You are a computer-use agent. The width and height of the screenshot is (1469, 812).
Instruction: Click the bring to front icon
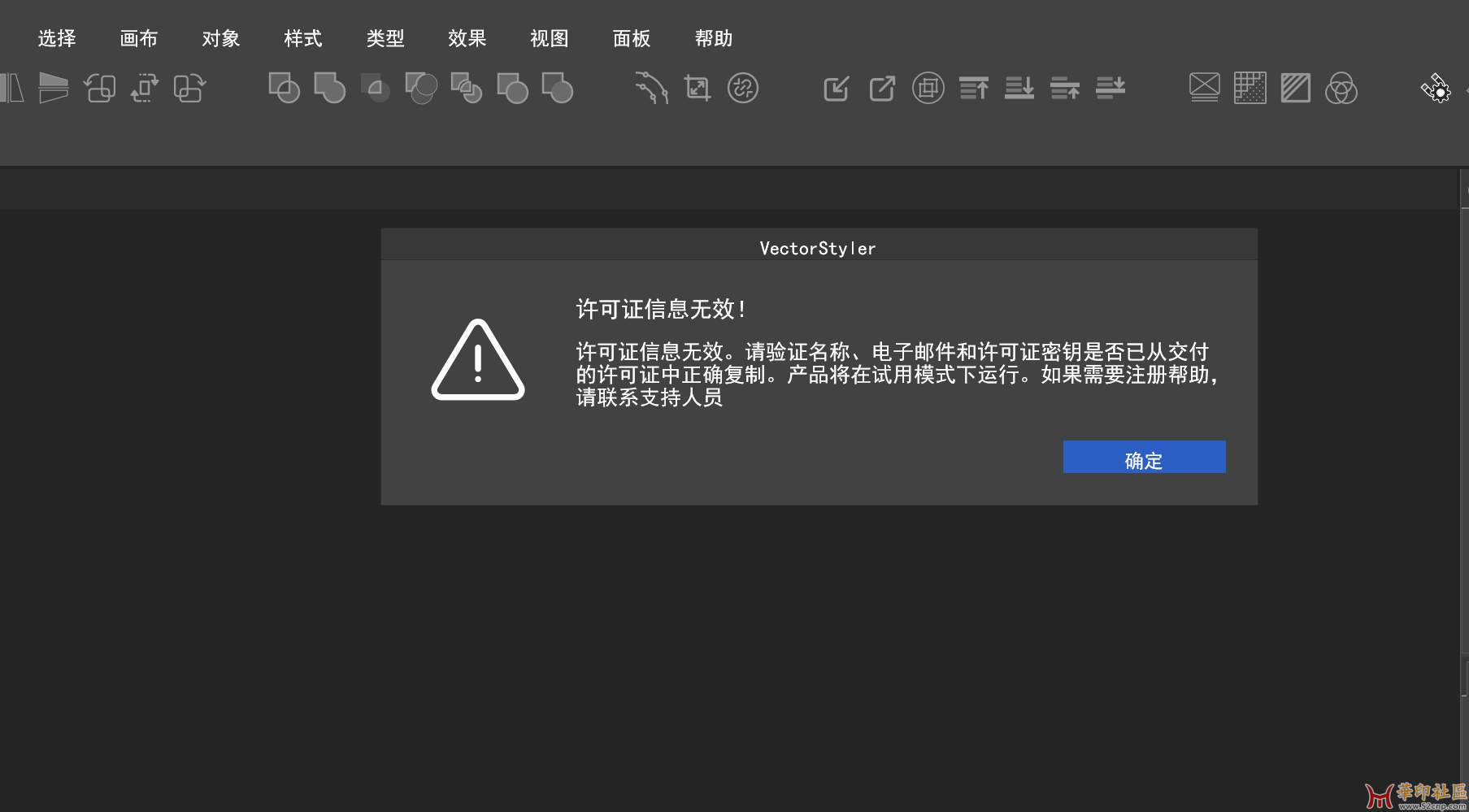(x=974, y=88)
